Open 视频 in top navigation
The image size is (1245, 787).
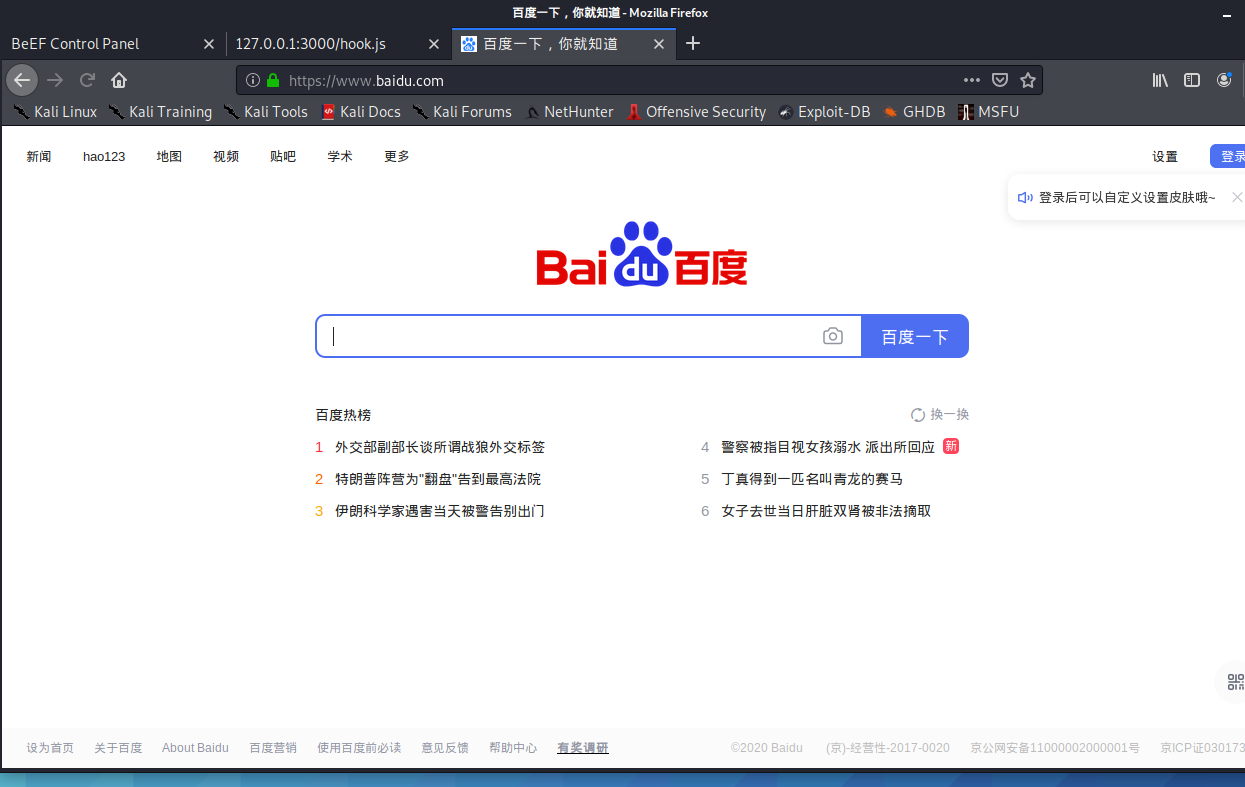[x=226, y=157]
